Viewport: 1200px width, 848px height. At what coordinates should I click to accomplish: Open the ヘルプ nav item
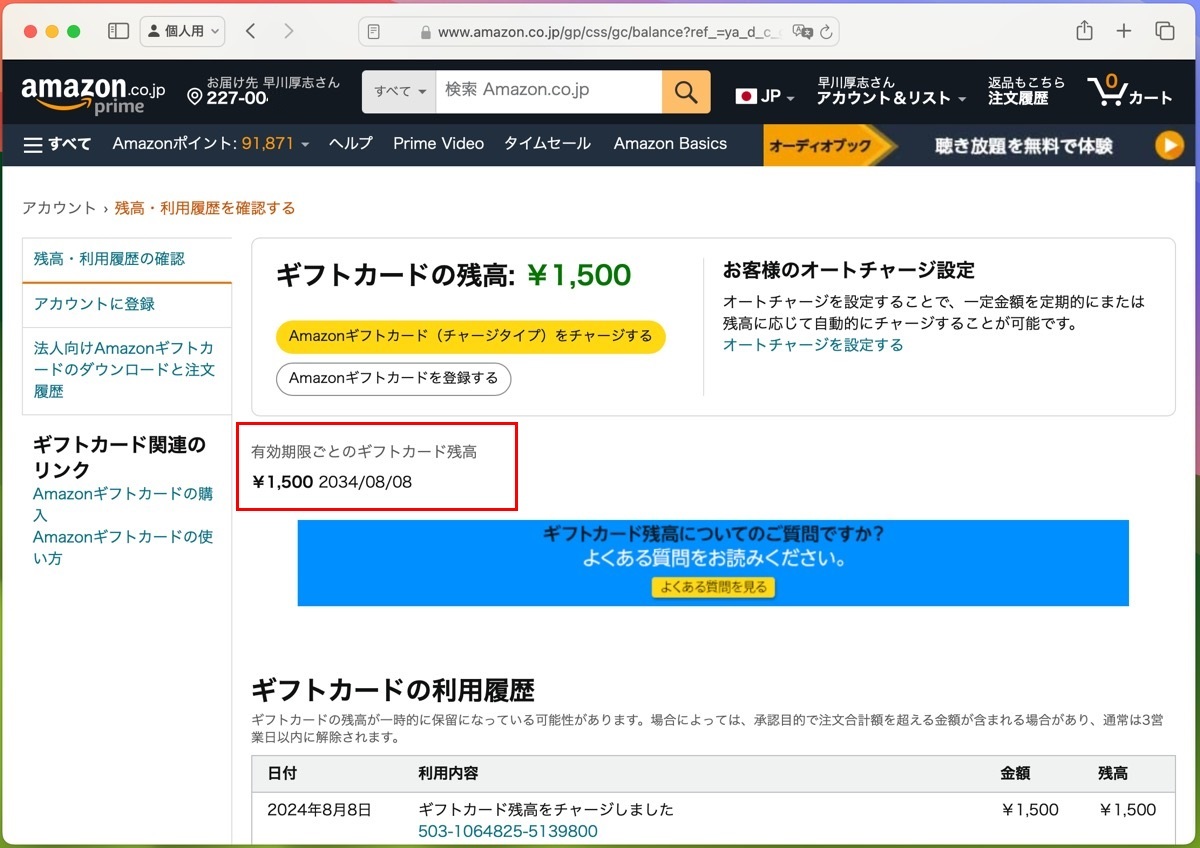point(350,144)
